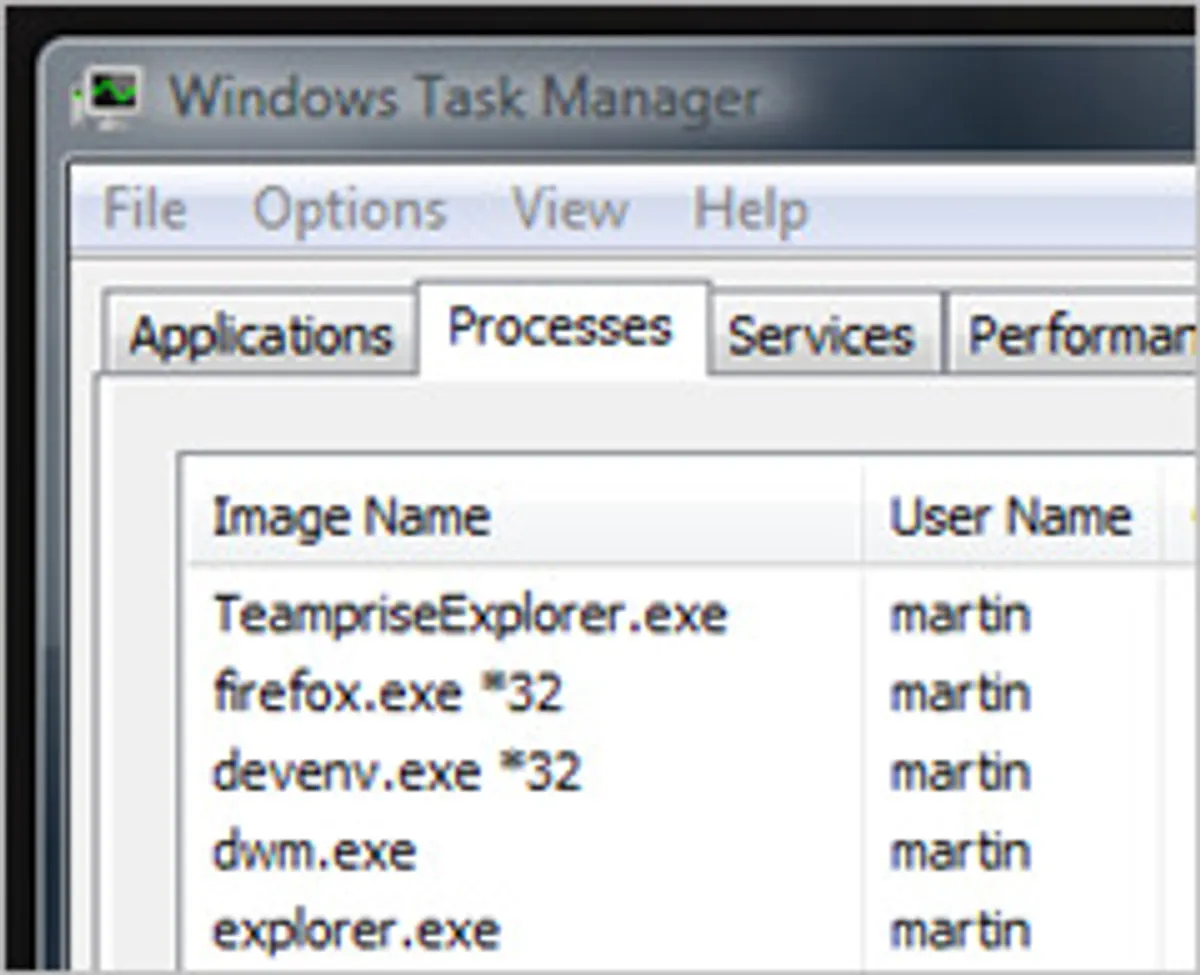Click martin user next to TeampriseExplorer.exe
Viewport: 1200px width, 975px height.
point(960,615)
